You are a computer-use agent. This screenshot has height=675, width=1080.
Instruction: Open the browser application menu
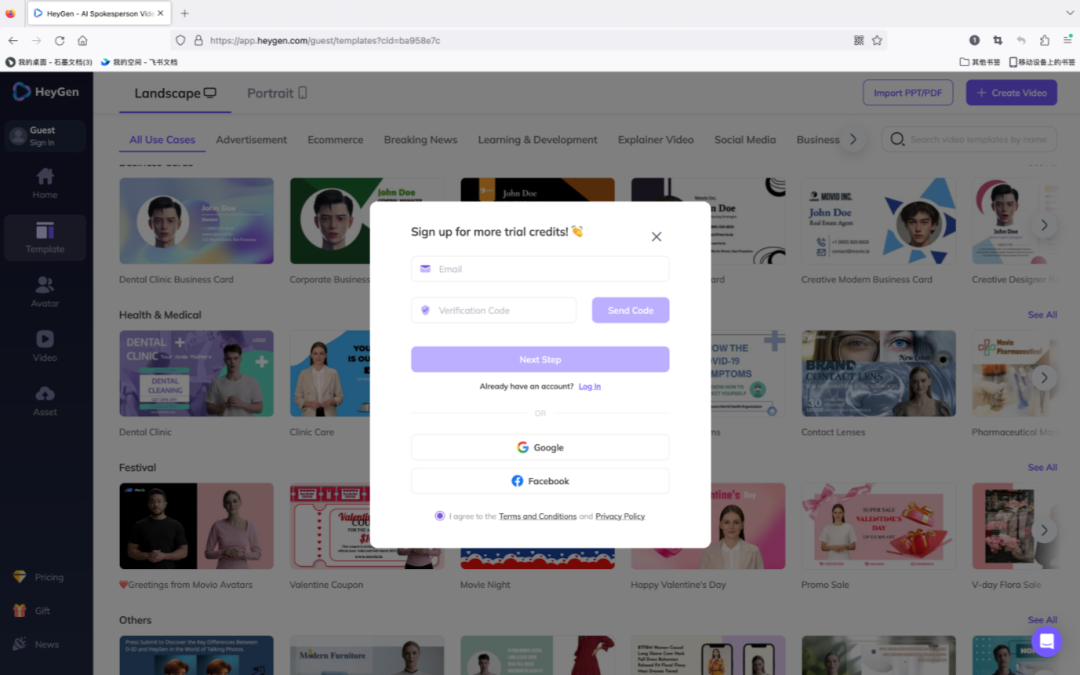point(1068,41)
